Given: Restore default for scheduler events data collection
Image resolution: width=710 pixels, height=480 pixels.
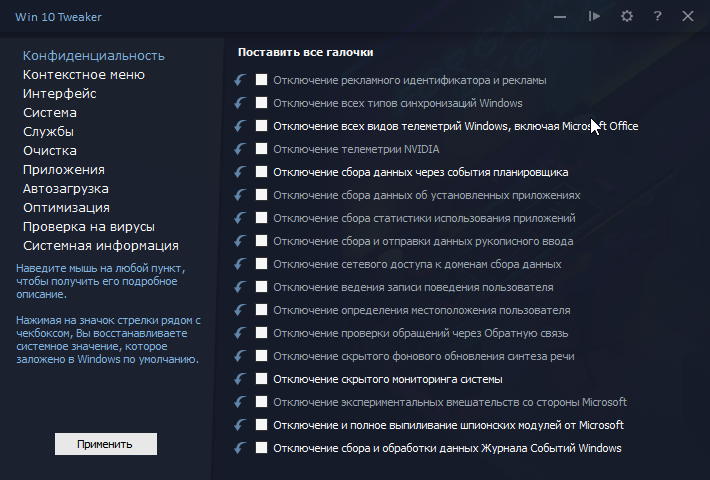Looking at the screenshot, I should tap(240, 172).
